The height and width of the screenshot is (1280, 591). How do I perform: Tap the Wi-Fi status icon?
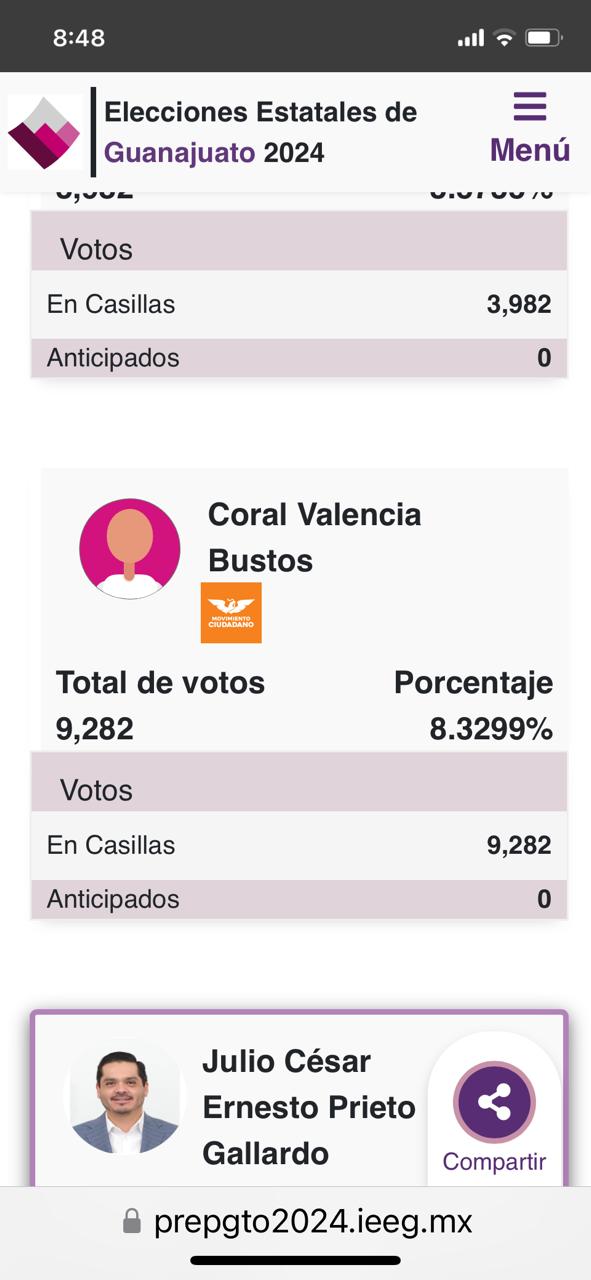[504, 38]
